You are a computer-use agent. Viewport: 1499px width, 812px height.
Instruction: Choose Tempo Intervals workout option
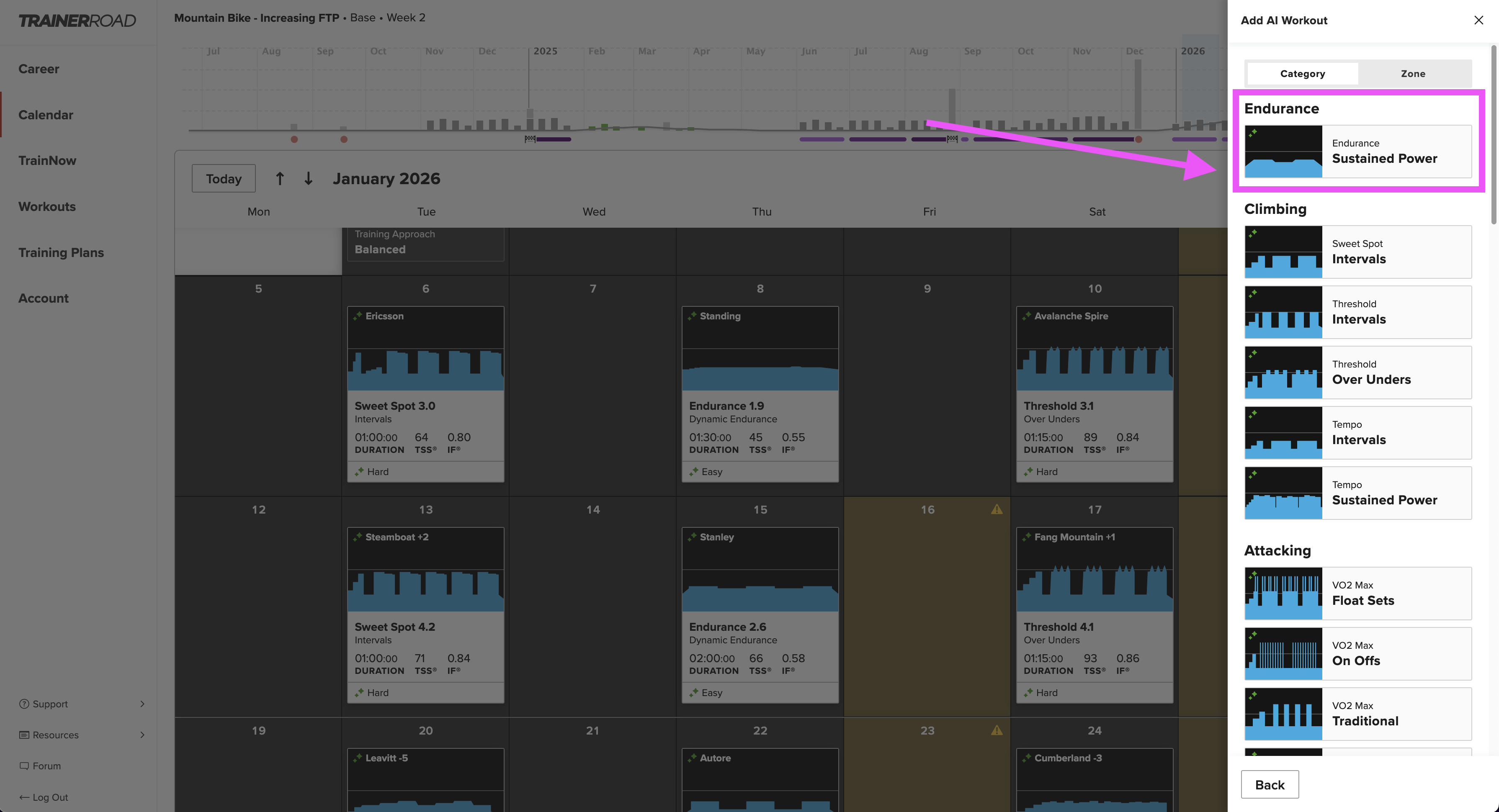[x=1358, y=433]
